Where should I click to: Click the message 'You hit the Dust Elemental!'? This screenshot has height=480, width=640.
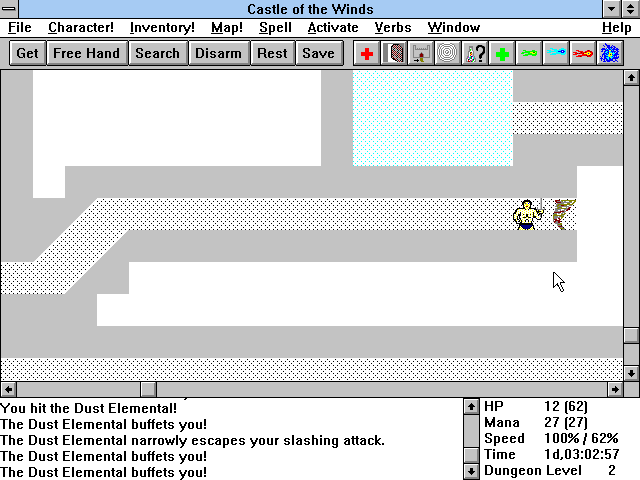[89, 408]
